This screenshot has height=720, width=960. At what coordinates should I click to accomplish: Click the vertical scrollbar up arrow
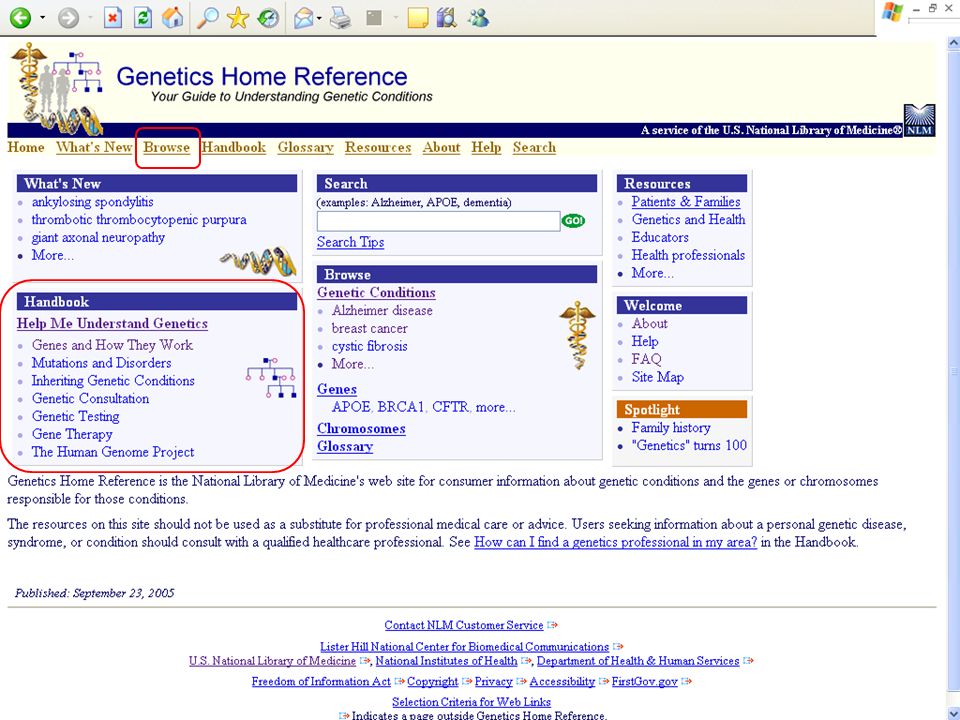pos(953,43)
